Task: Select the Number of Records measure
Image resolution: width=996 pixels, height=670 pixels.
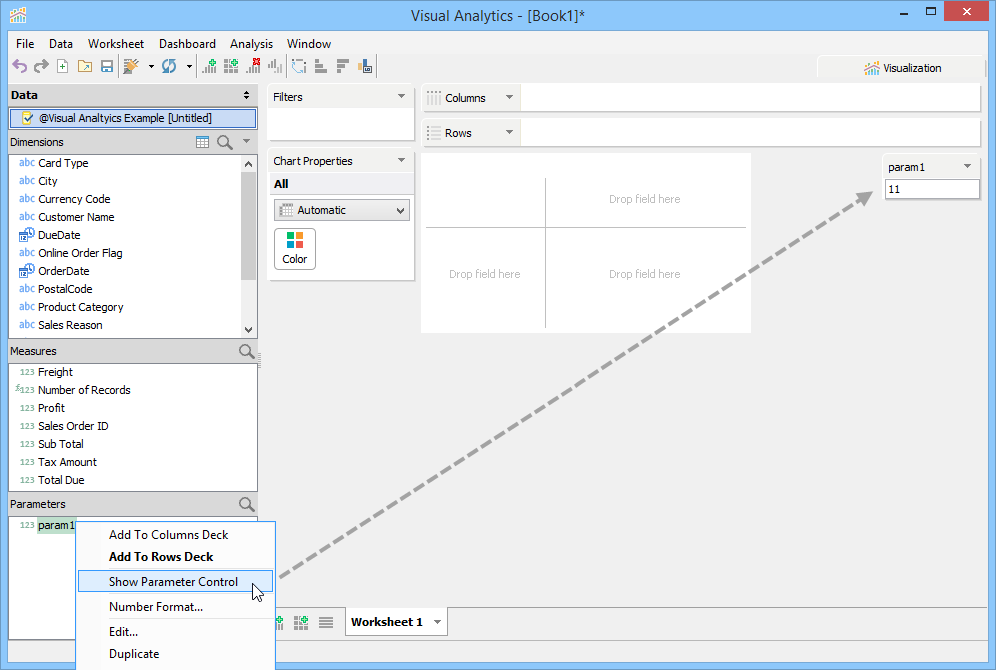Action: (84, 391)
